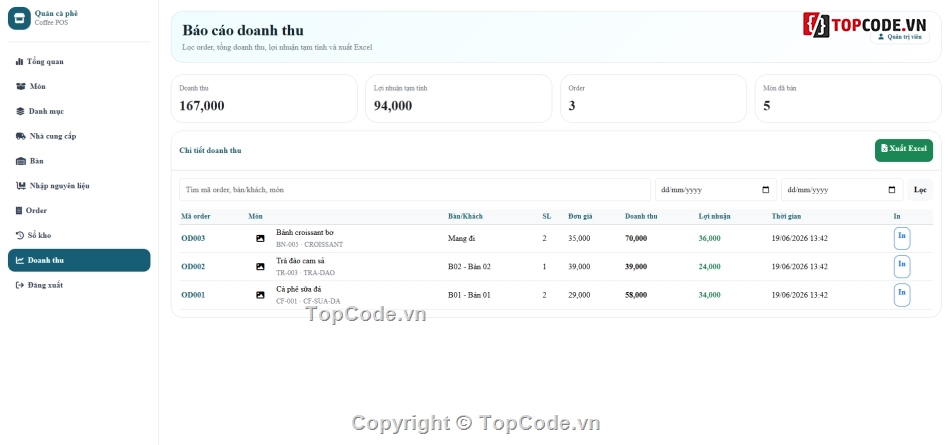Click the Thời gian column header
The height and width of the screenshot is (445, 950).
(786, 216)
